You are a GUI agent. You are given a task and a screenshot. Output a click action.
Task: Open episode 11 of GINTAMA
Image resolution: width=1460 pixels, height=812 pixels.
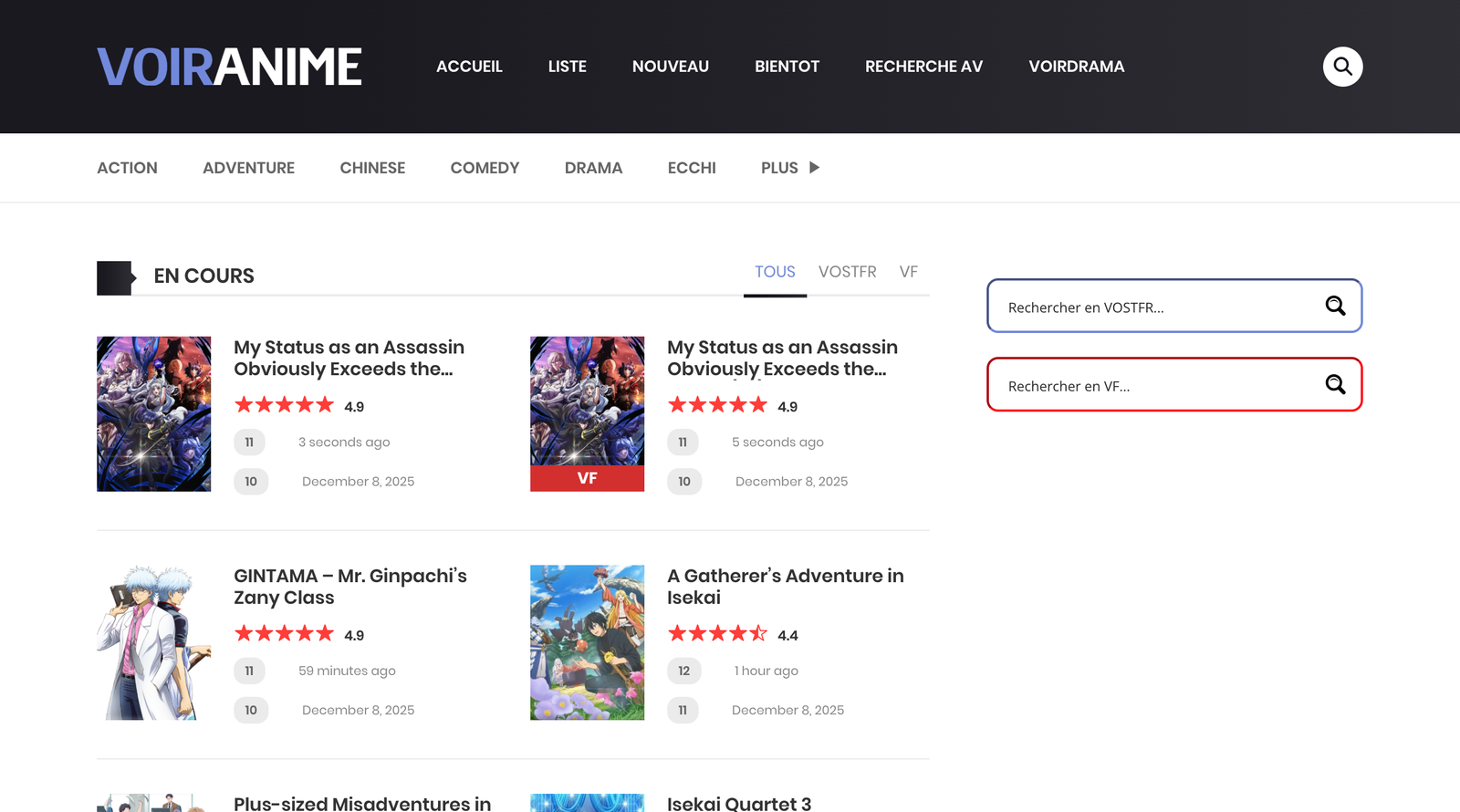(249, 671)
